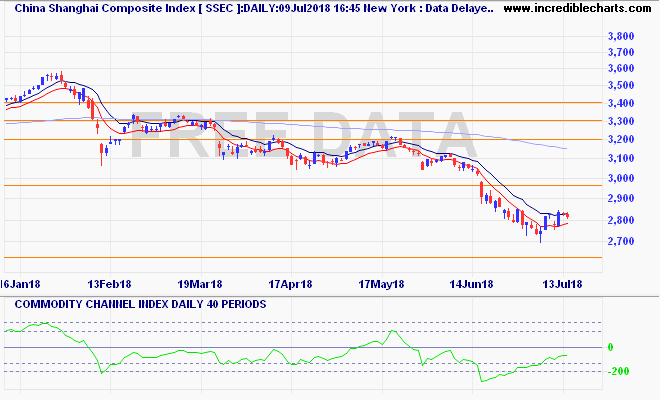660x400 pixels.
Task: Click the 3,800 price axis label
Action: (x=622, y=37)
